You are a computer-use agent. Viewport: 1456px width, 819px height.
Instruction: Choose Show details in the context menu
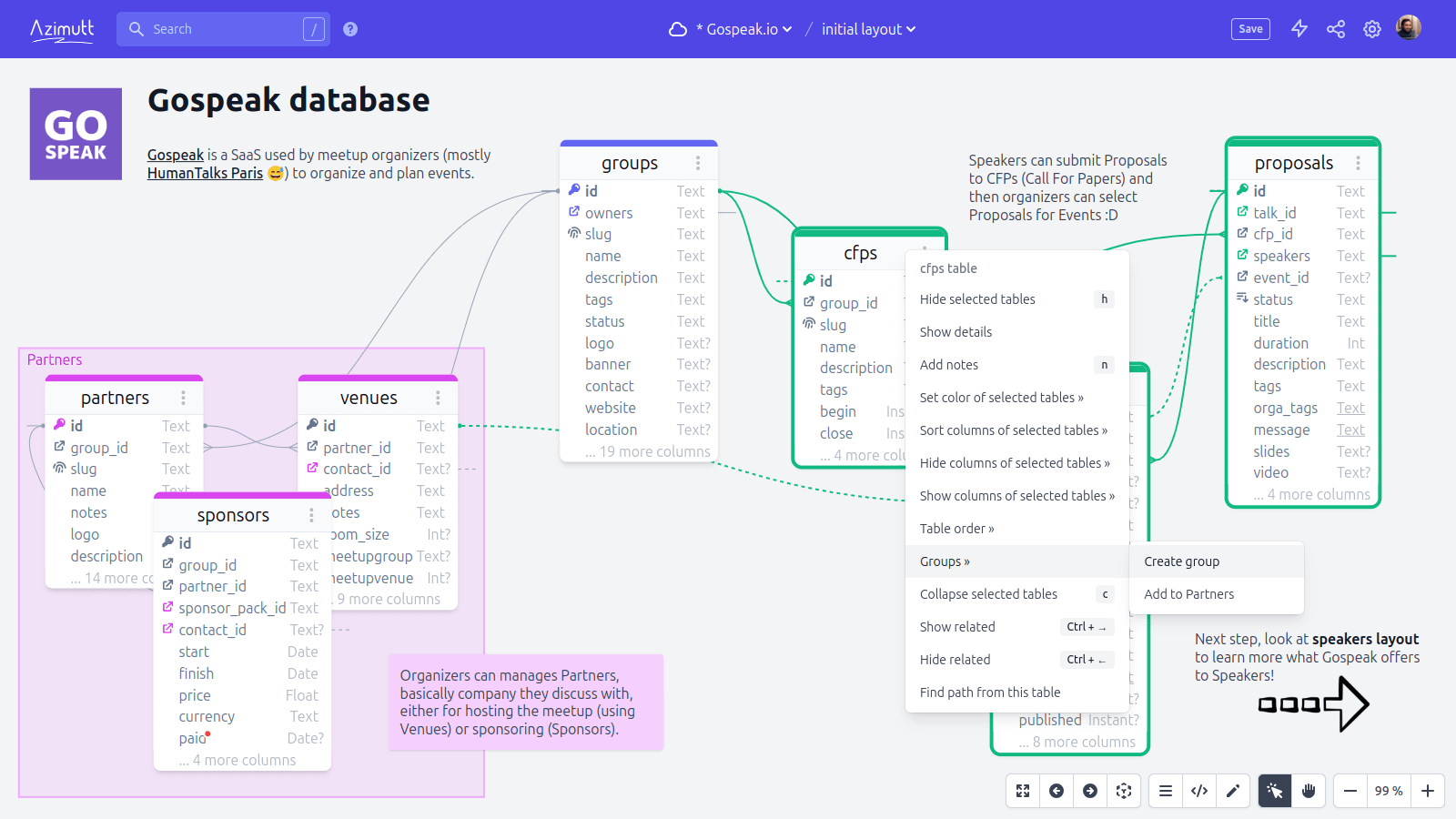(x=955, y=332)
